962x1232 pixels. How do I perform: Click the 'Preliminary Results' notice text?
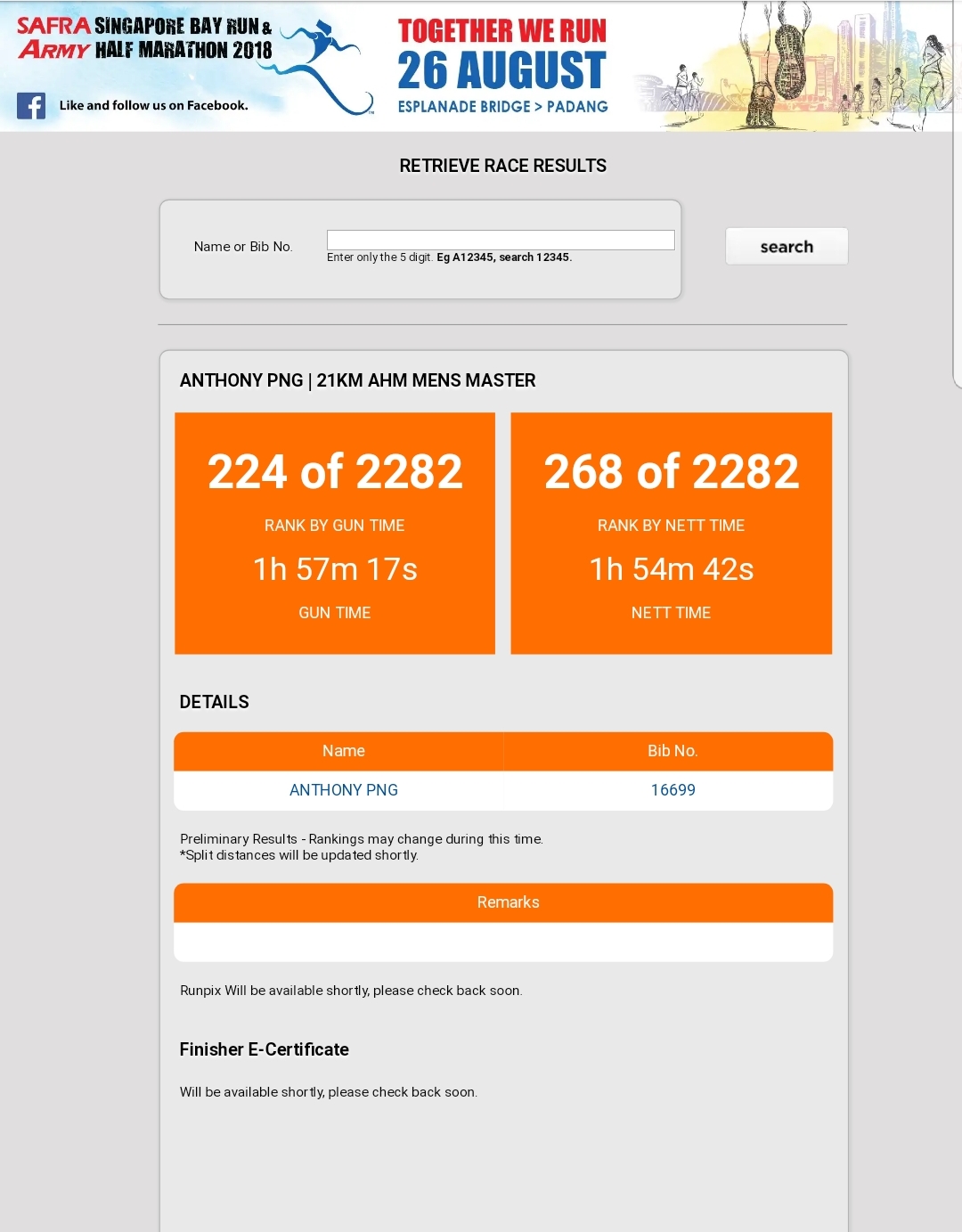pos(361,839)
